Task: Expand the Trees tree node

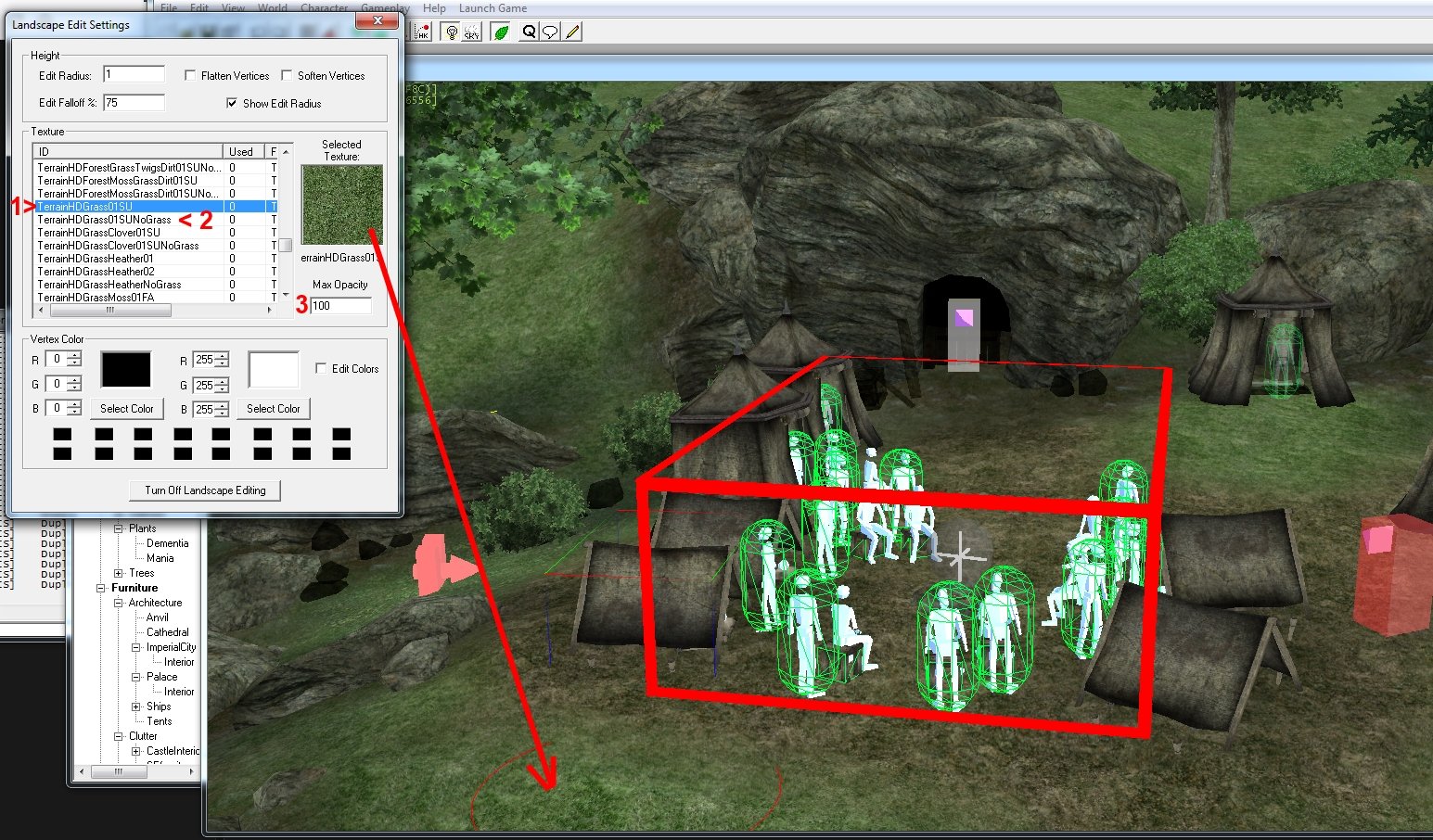Action: (119, 573)
